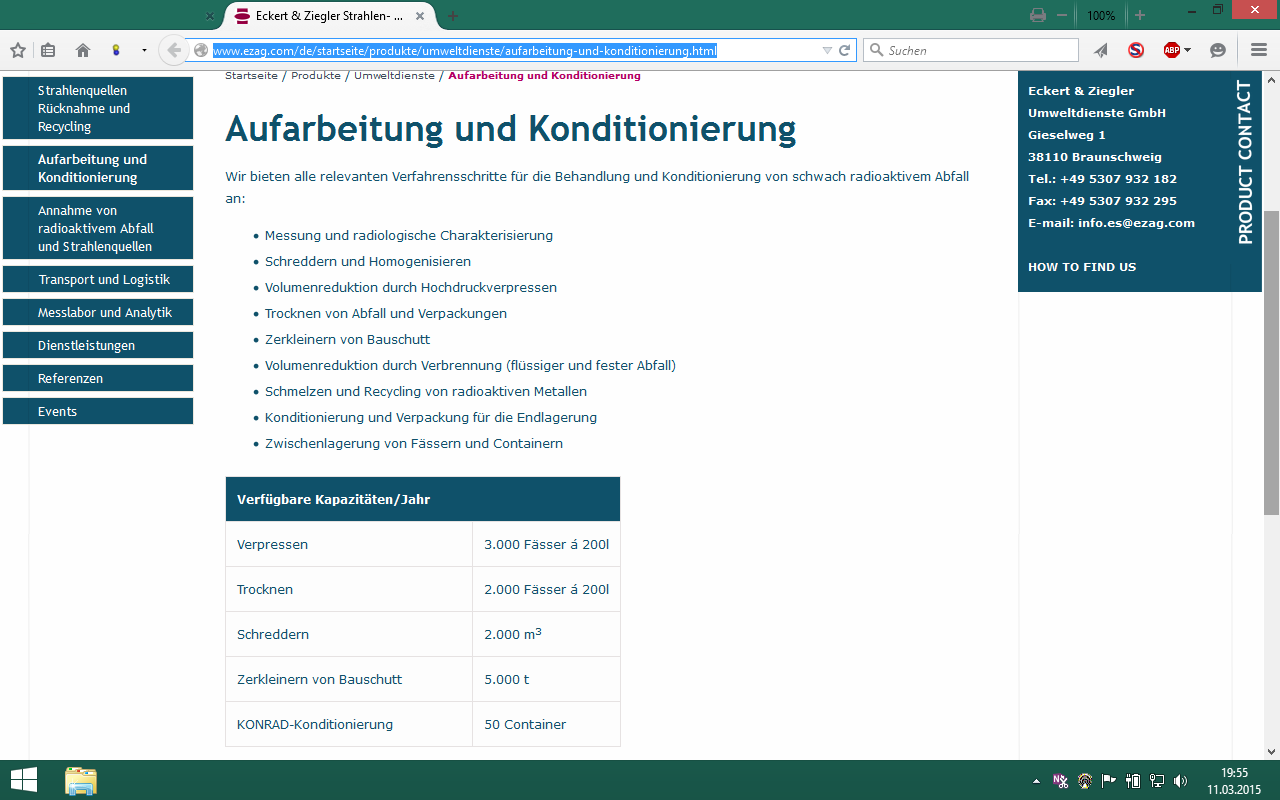This screenshot has width=1280, height=800.
Task: Click Verfügbare Kapazitäten/Jahr table header
Action: (x=423, y=499)
